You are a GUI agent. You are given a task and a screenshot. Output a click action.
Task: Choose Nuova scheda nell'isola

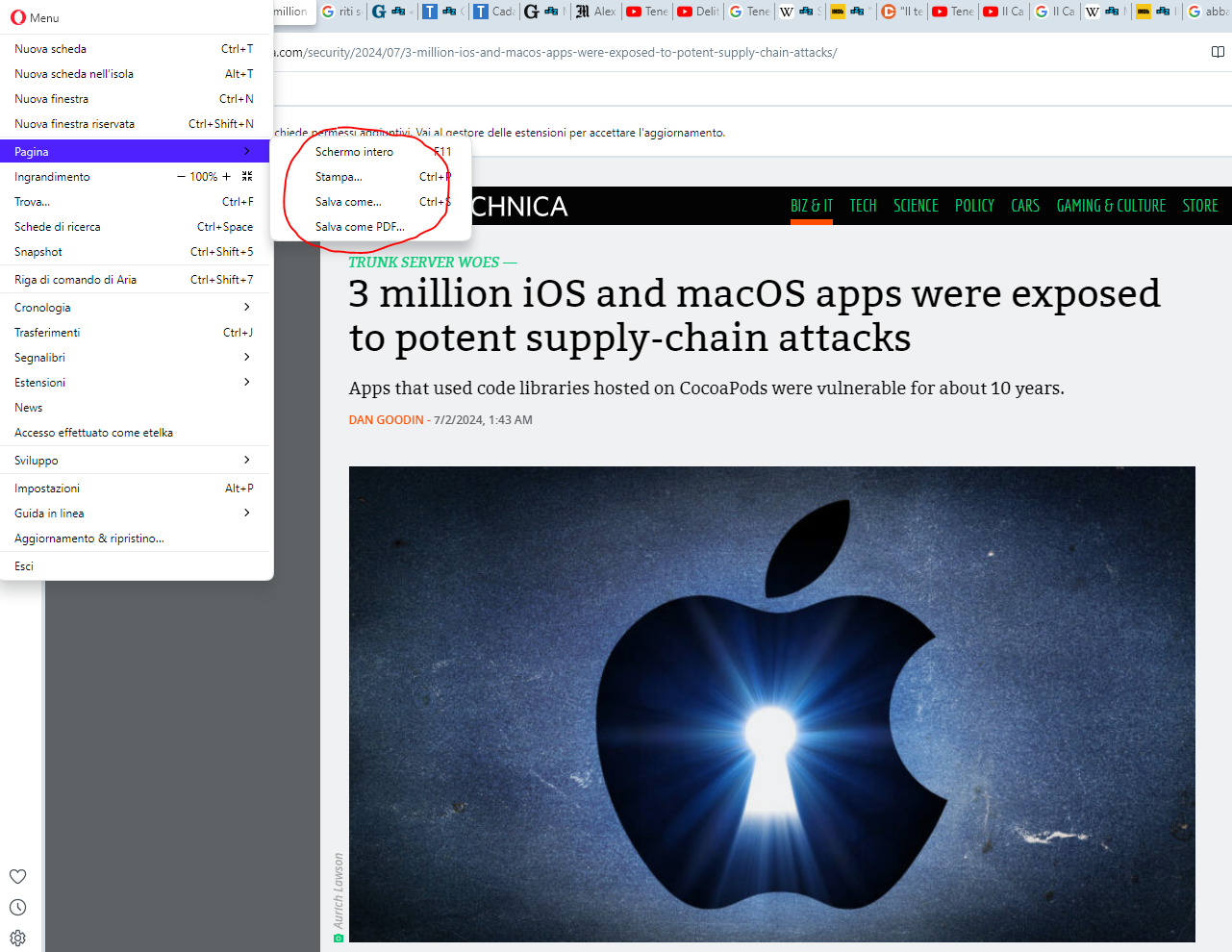(x=135, y=74)
